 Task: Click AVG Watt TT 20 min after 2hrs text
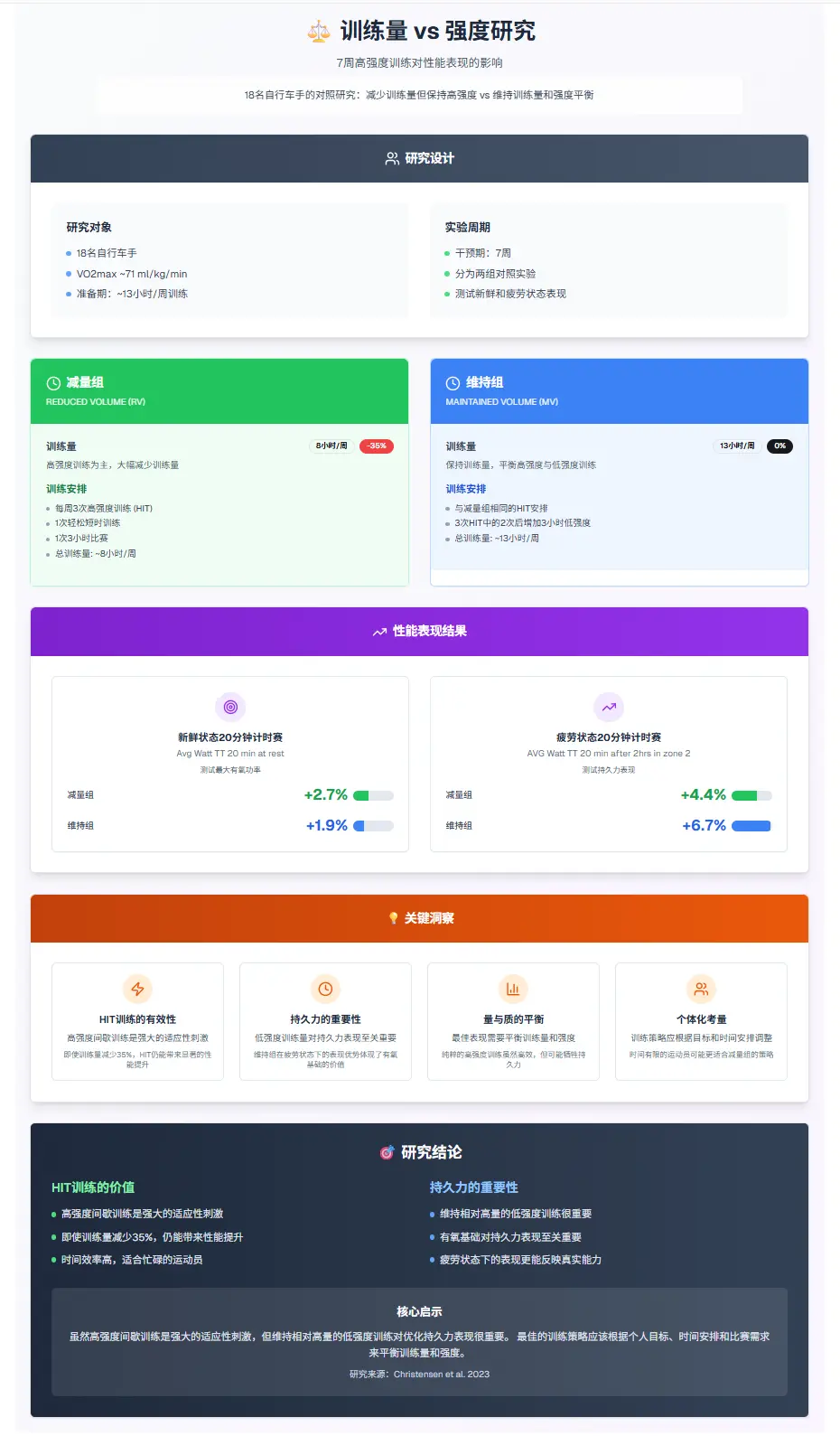coord(609,754)
